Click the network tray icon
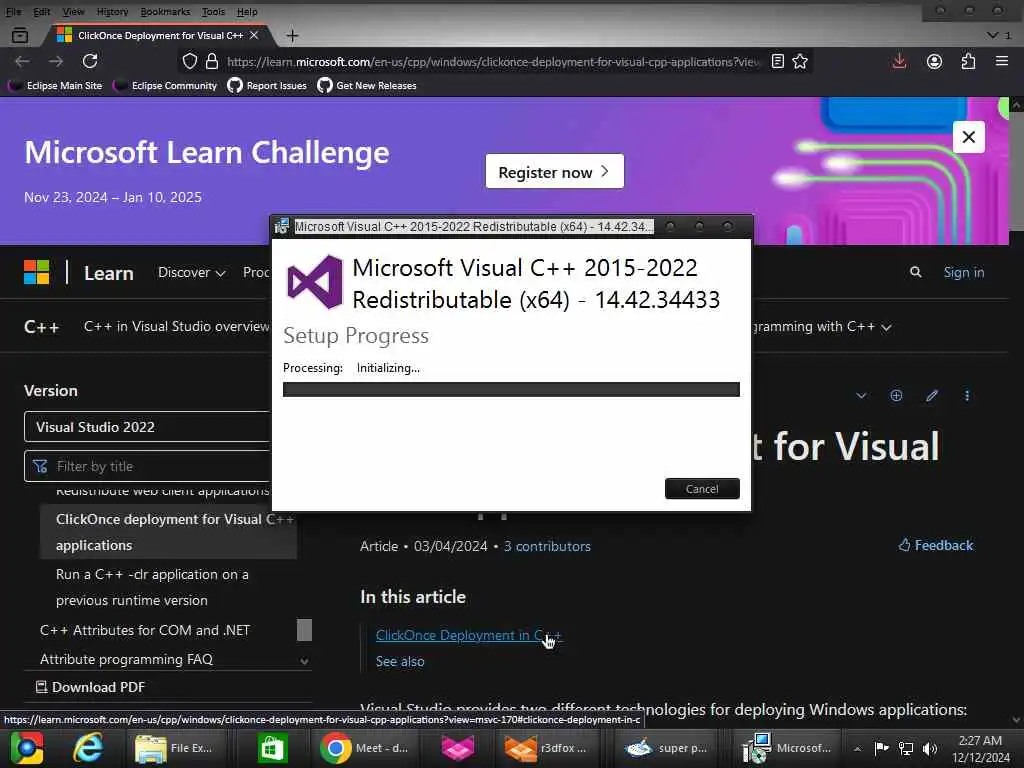Viewport: 1024px width, 768px height. point(906,748)
